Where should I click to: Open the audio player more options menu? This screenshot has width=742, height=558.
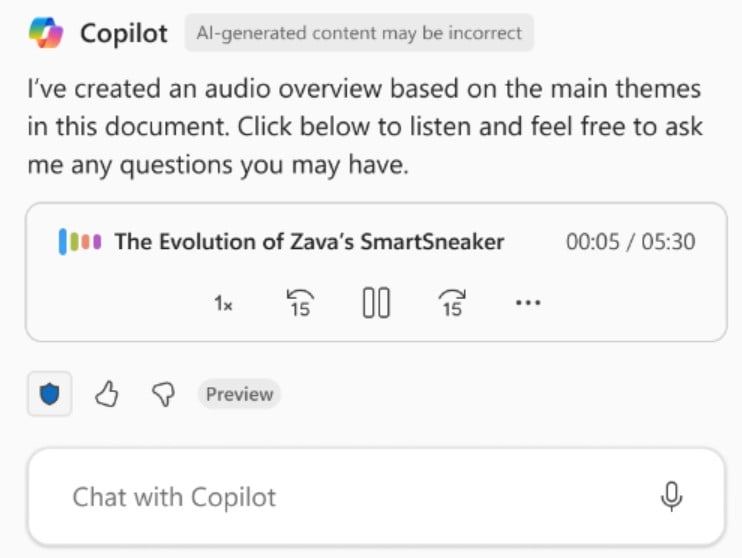click(x=527, y=302)
